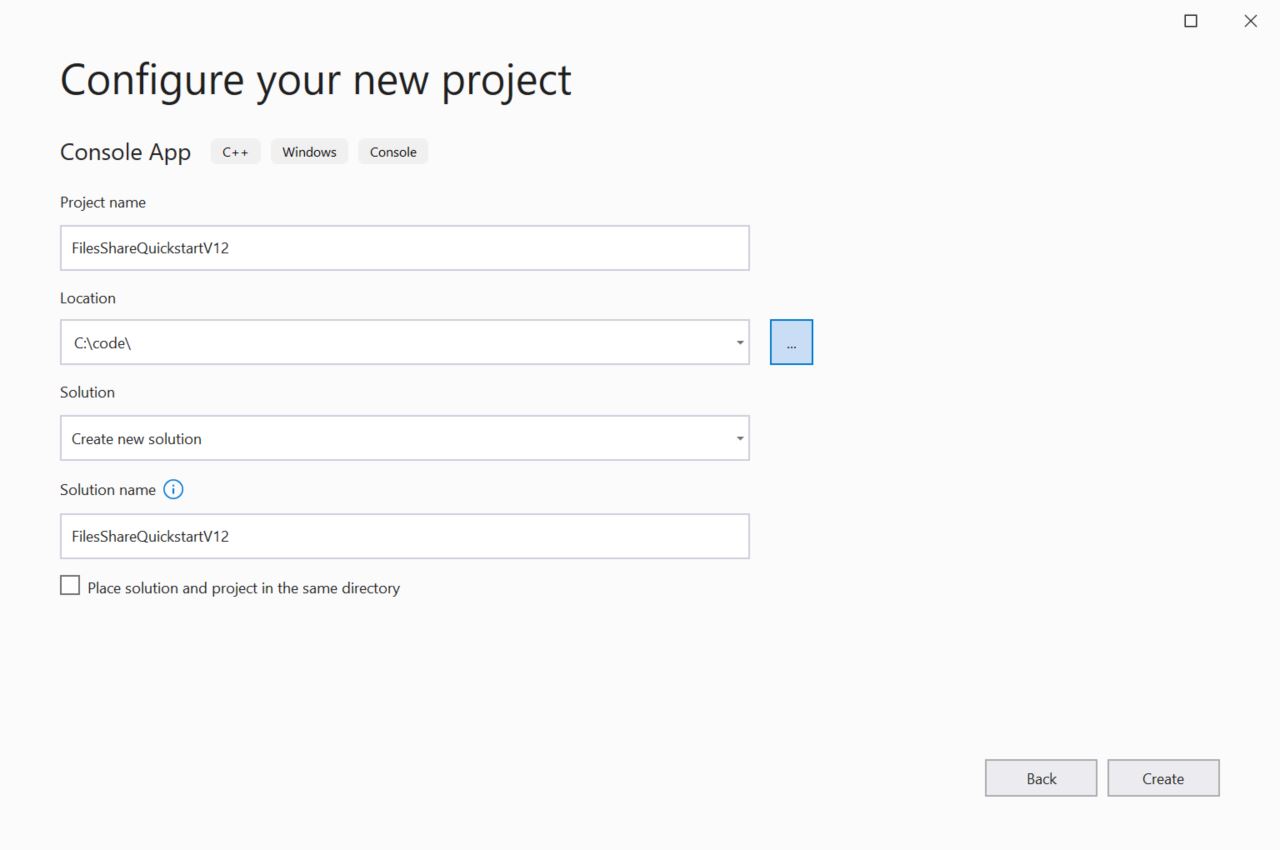Viewport: 1280px width, 850px height.
Task: Open the Create new solution dropdown list
Action: coord(739,438)
